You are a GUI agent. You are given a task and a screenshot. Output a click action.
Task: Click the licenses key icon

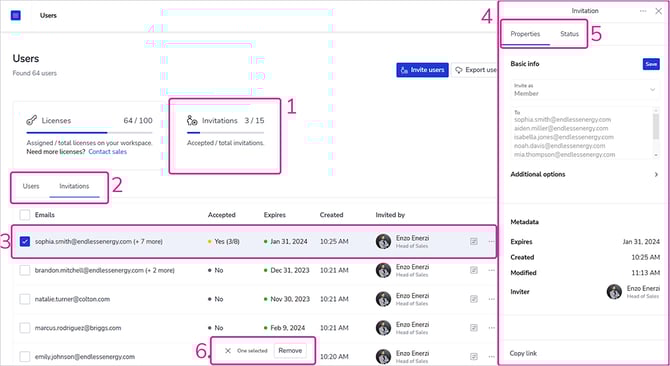point(32,120)
